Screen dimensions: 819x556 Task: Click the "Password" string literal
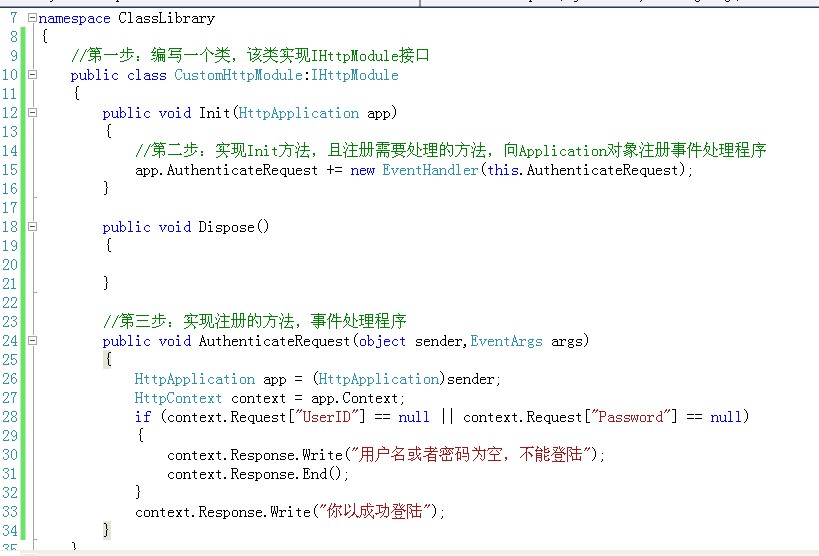[x=631, y=417]
